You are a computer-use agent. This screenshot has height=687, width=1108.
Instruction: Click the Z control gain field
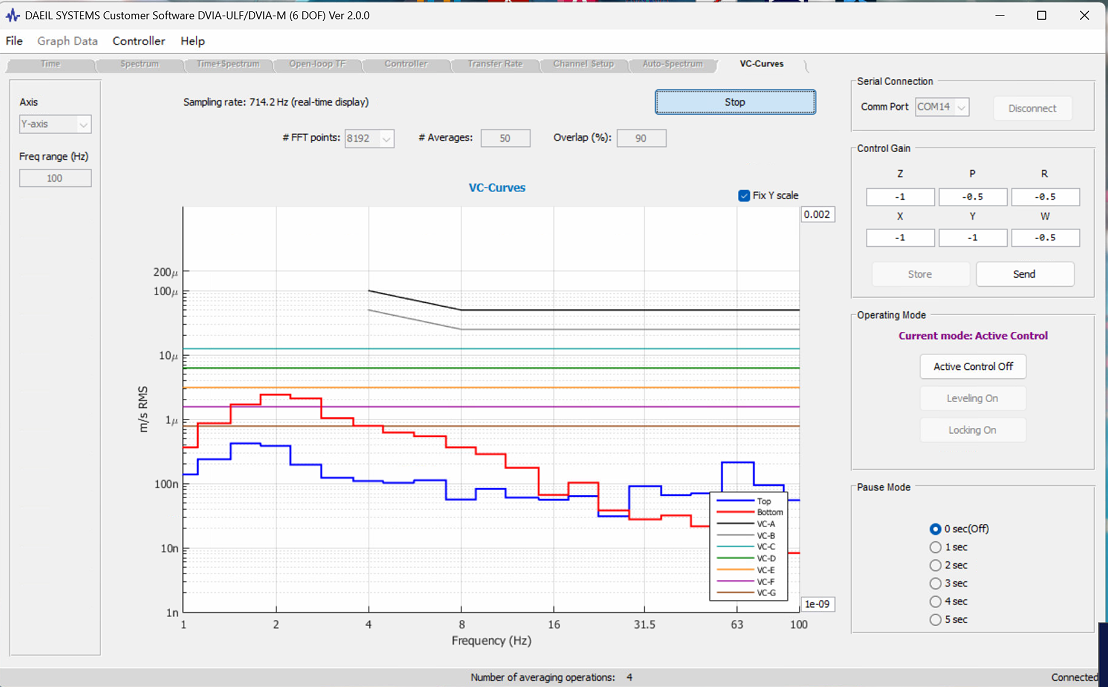(x=900, y=196)
